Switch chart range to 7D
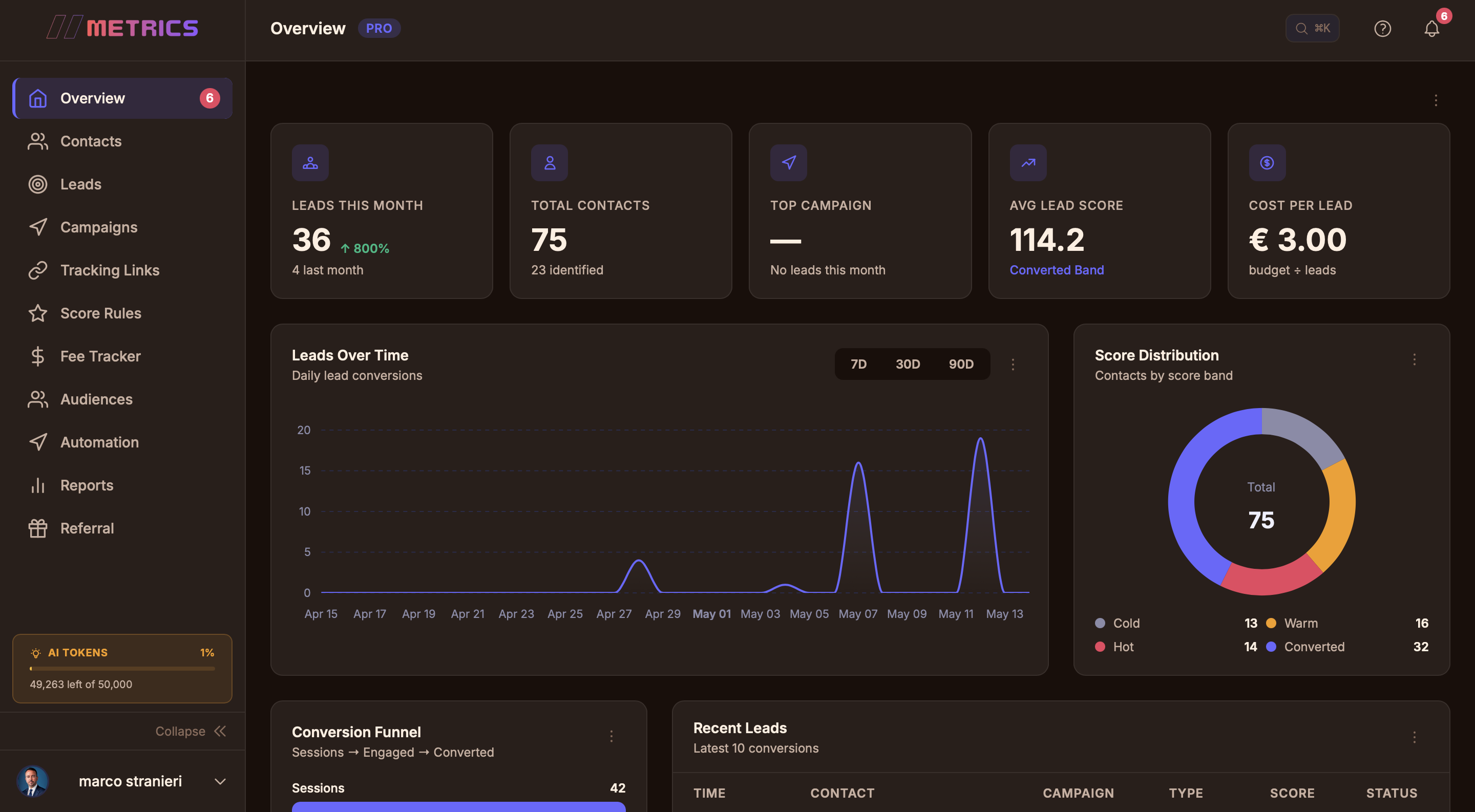 [858, 364]
